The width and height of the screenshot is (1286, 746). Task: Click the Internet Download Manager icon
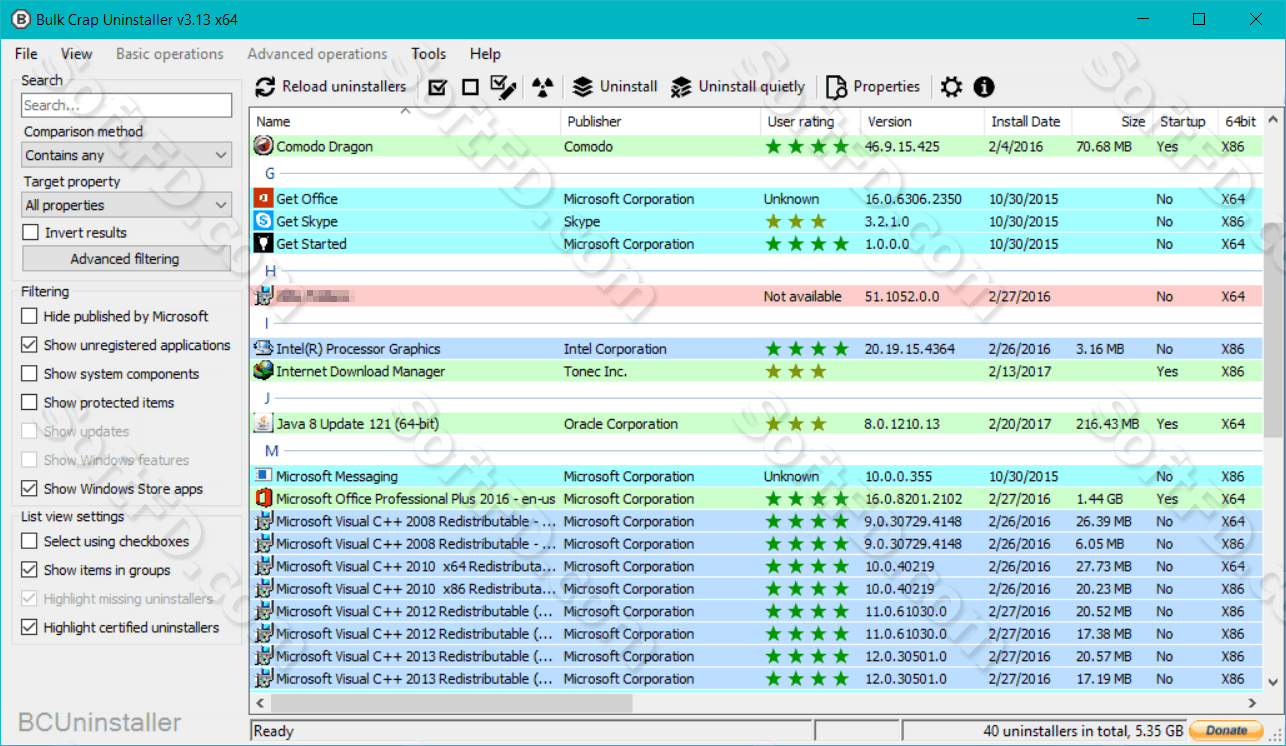tap(263, 371)
